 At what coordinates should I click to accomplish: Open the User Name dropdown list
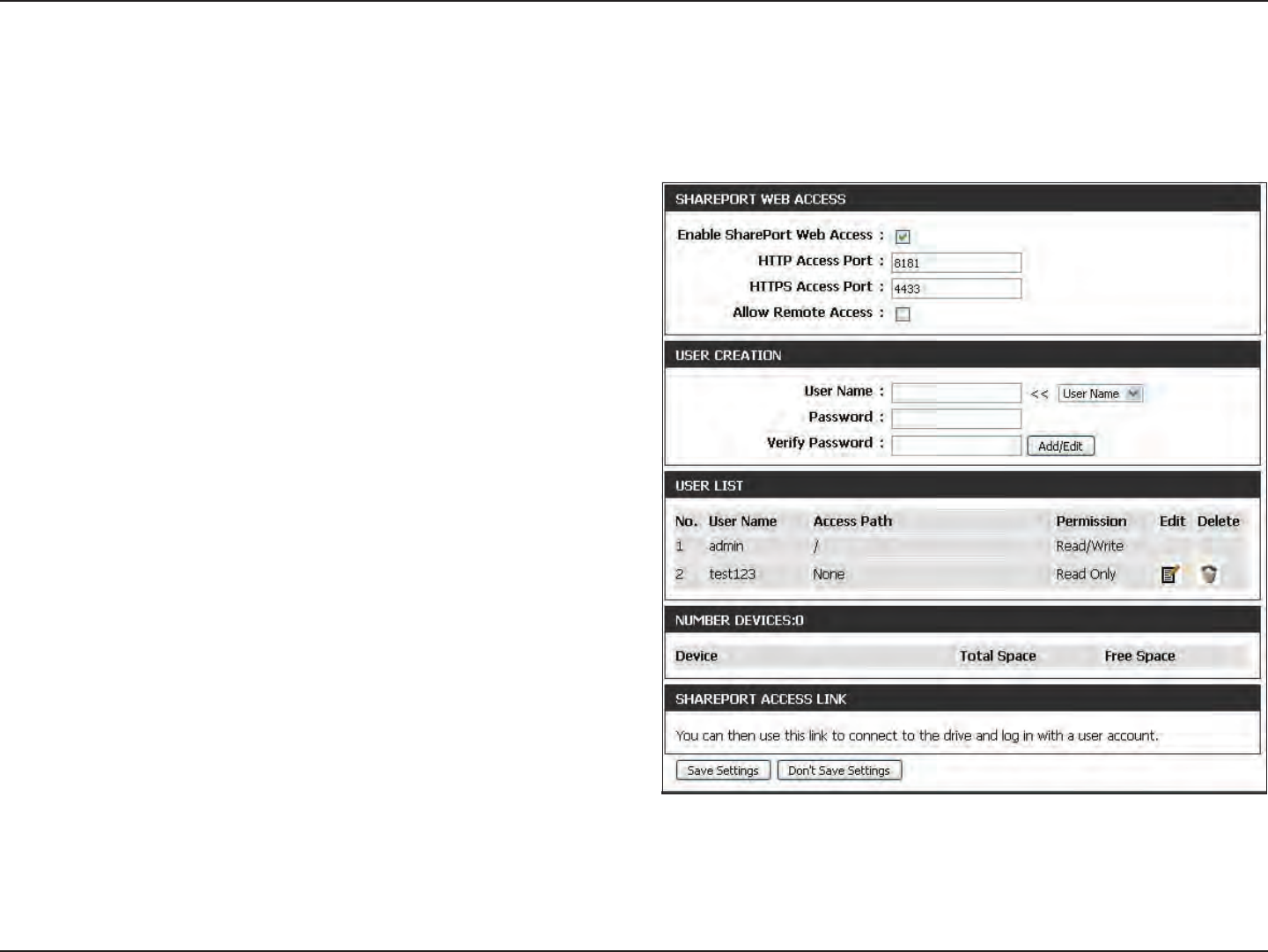tap(1100, 394)
